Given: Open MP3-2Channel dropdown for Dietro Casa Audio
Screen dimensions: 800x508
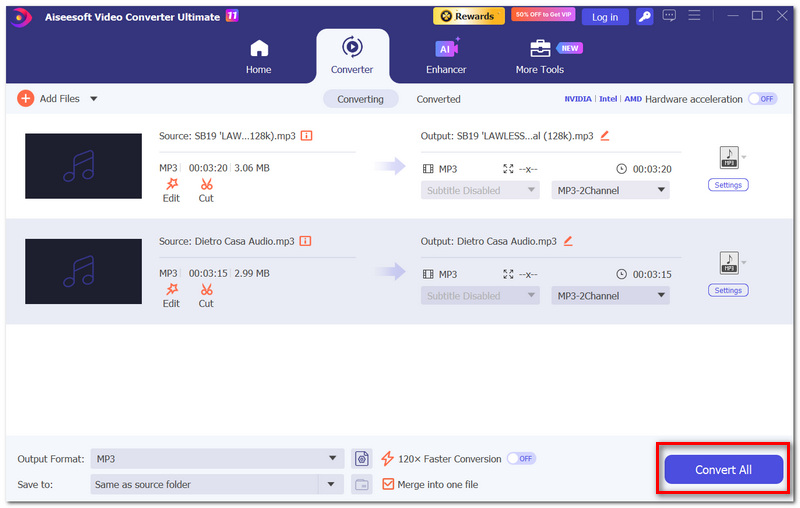Looking at the screenshot, I should pyautogui.click(x=611, y=296).
